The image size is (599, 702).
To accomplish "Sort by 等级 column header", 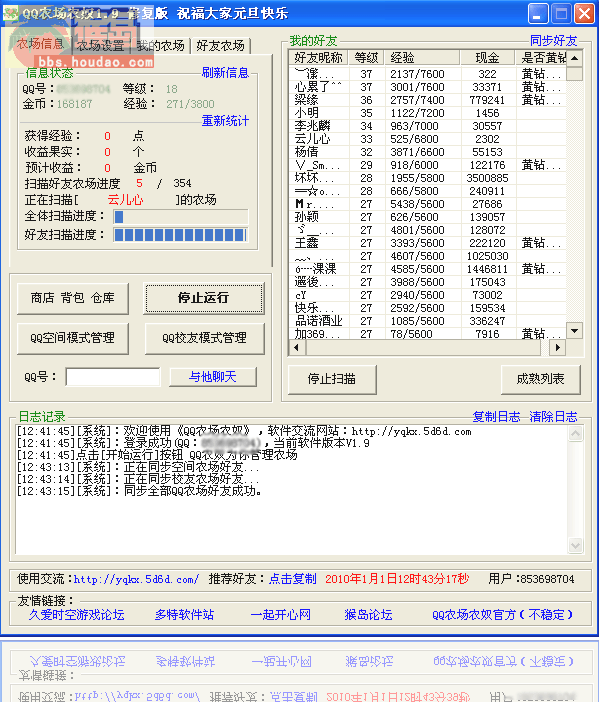I will 366,57.
